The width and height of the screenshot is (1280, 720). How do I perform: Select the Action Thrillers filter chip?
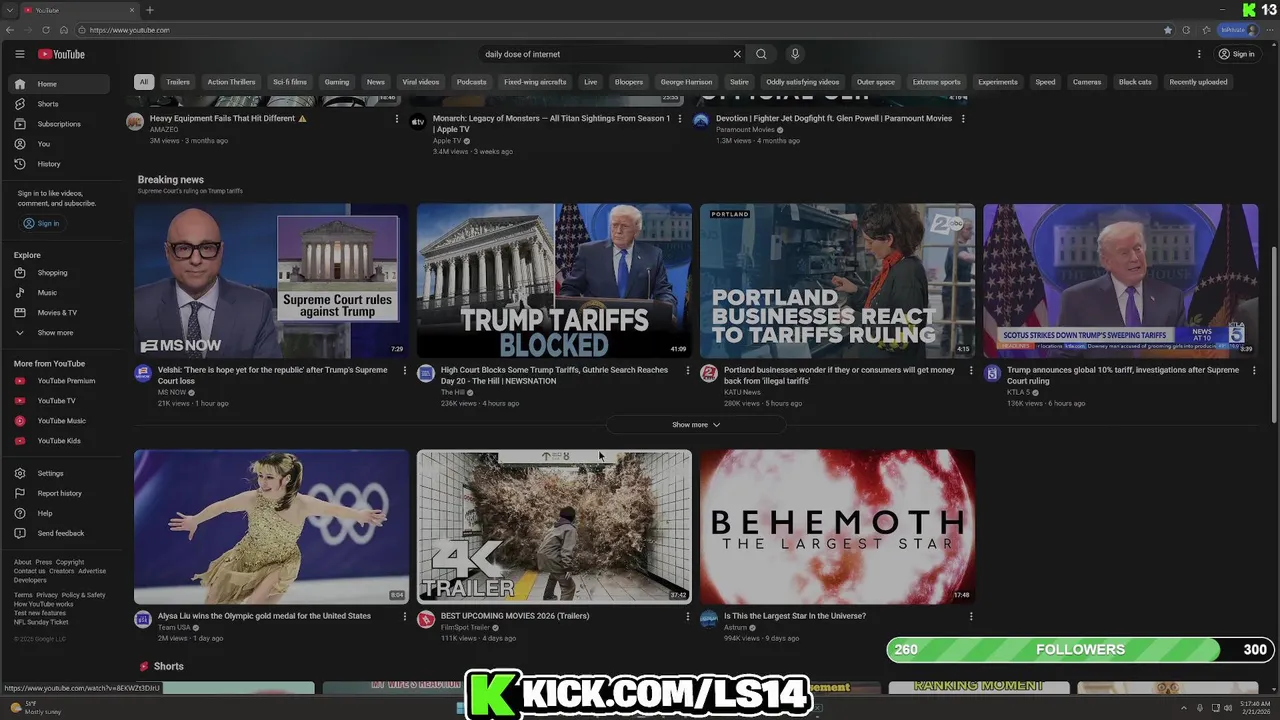coord(231,82)
